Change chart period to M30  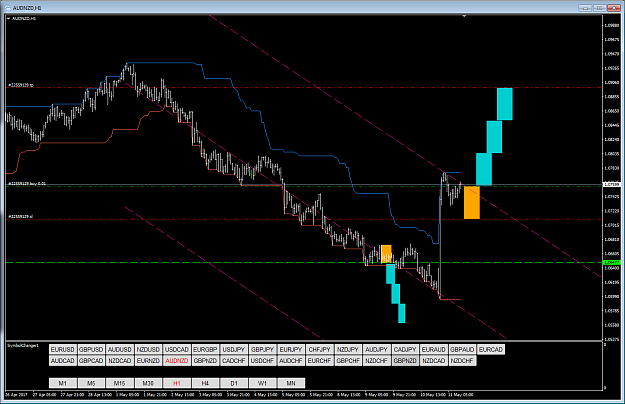(x=148, y=383)
